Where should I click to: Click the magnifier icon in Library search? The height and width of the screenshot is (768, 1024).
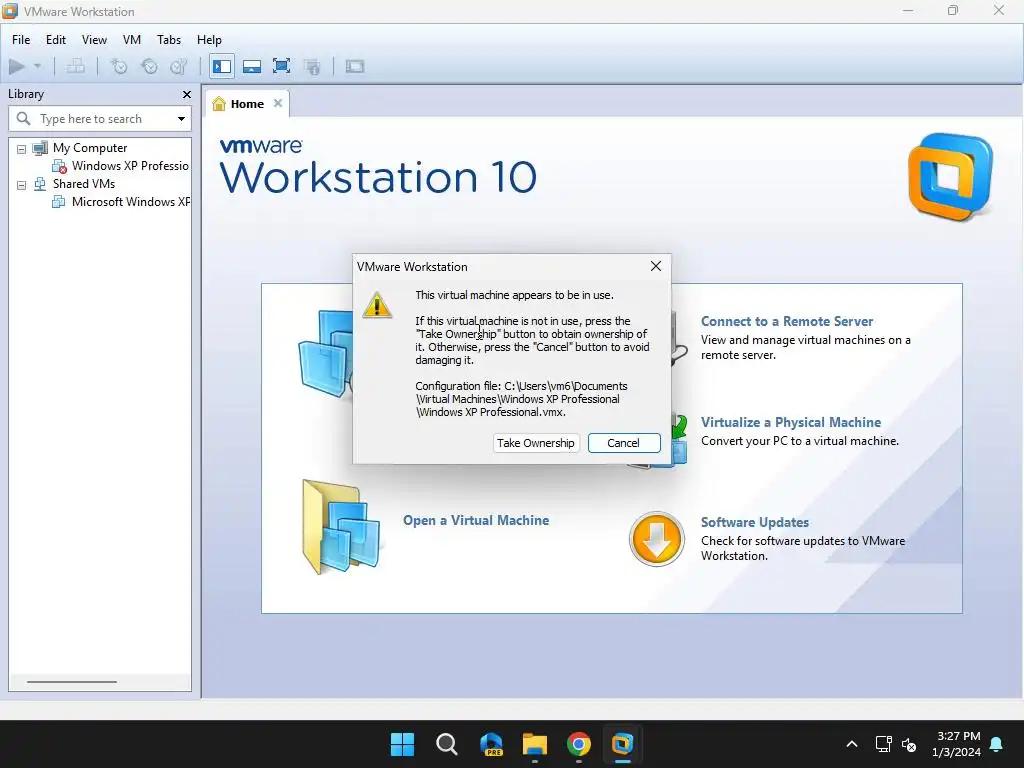(24, 119)
